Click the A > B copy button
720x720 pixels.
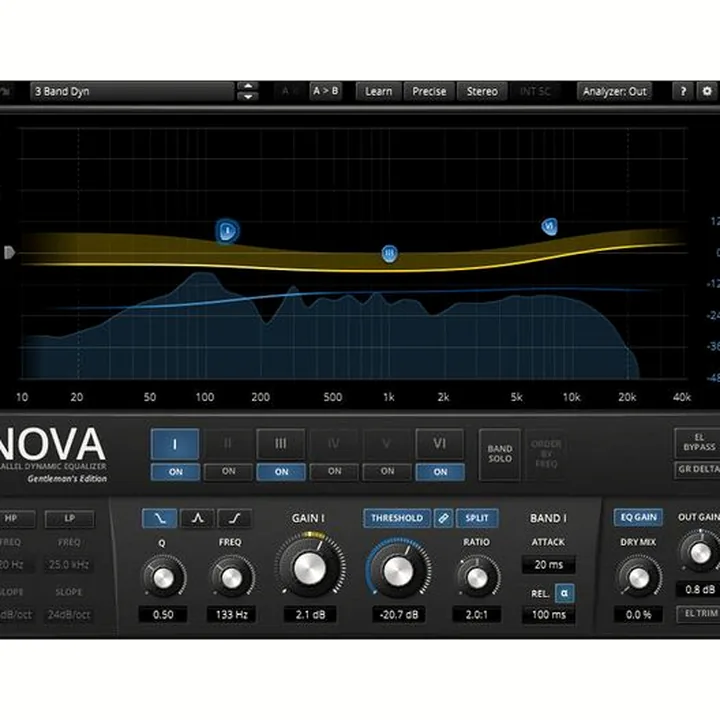tap(325, 91)
